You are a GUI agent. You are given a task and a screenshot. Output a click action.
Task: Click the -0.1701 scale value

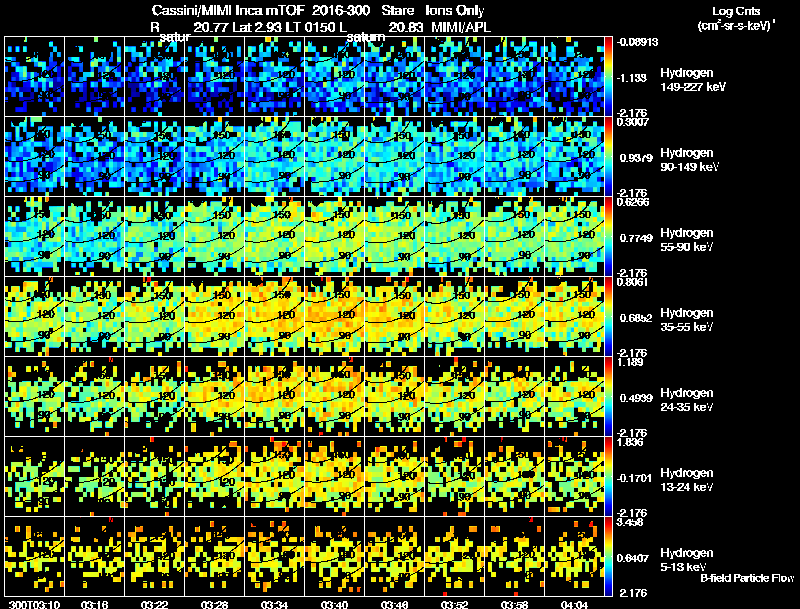tap(634, 478)
